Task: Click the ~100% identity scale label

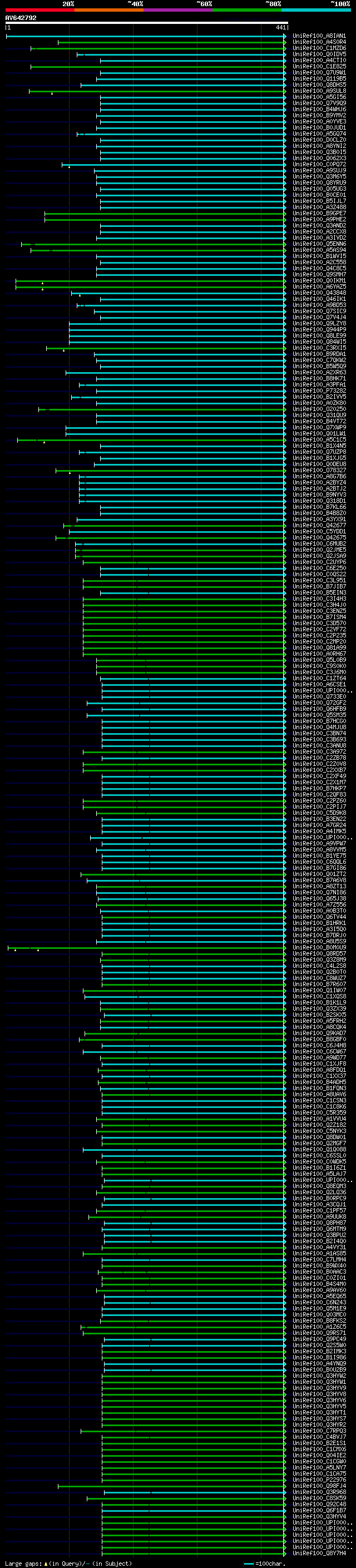Action: coord(341,4)
